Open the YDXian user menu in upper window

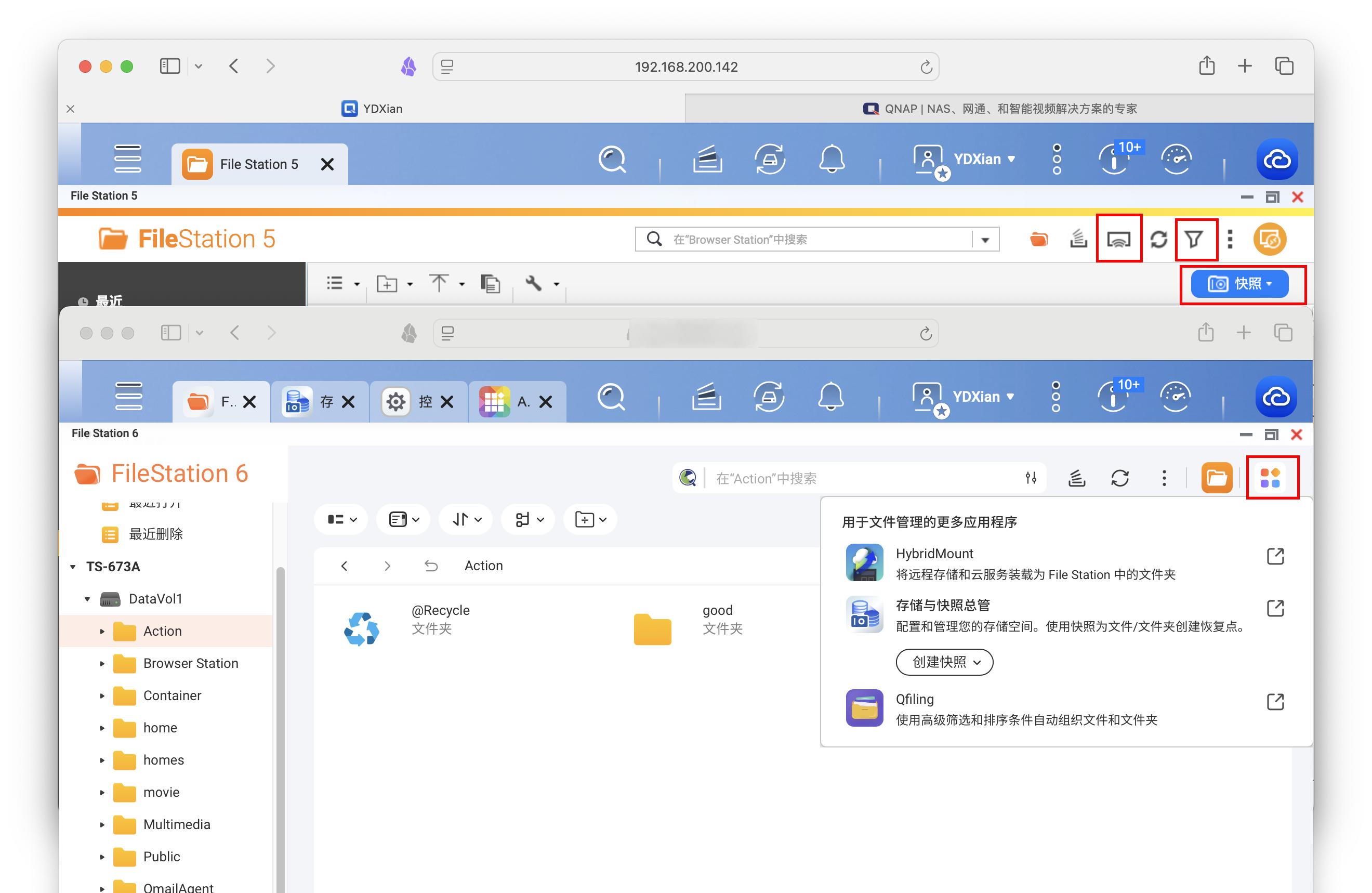[x=965, y=160]
